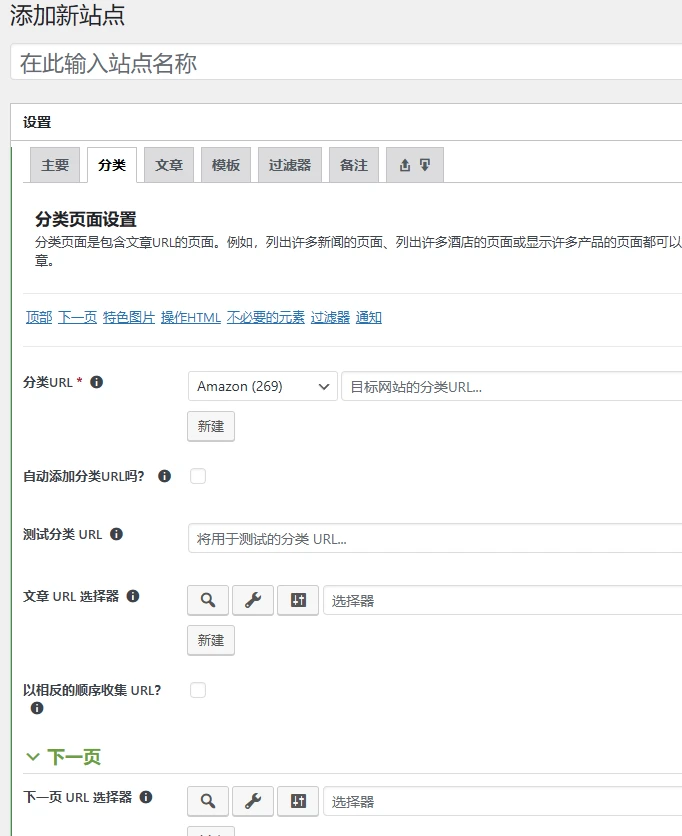Open the Amazon (269) category dropdown

pyautogui.click(x=263, y=386)
